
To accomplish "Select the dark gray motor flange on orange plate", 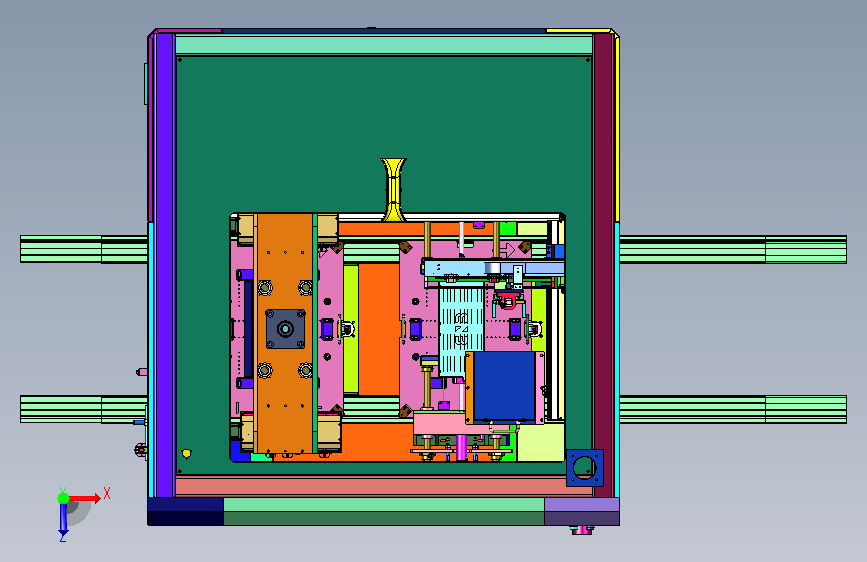I will click(285, 329).
